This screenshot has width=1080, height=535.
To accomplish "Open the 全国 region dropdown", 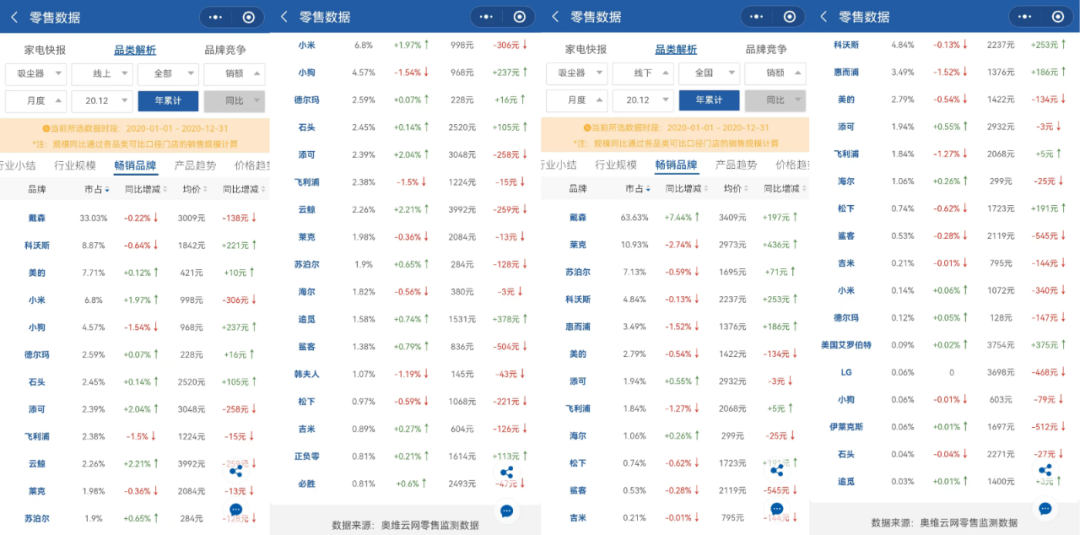I will [x=709, y=73].
